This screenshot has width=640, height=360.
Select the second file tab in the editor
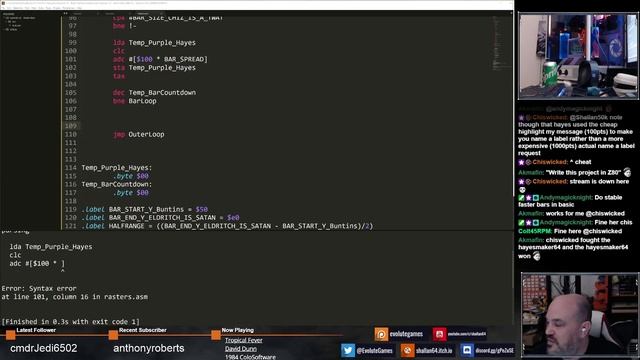click(x=116, y=13)
